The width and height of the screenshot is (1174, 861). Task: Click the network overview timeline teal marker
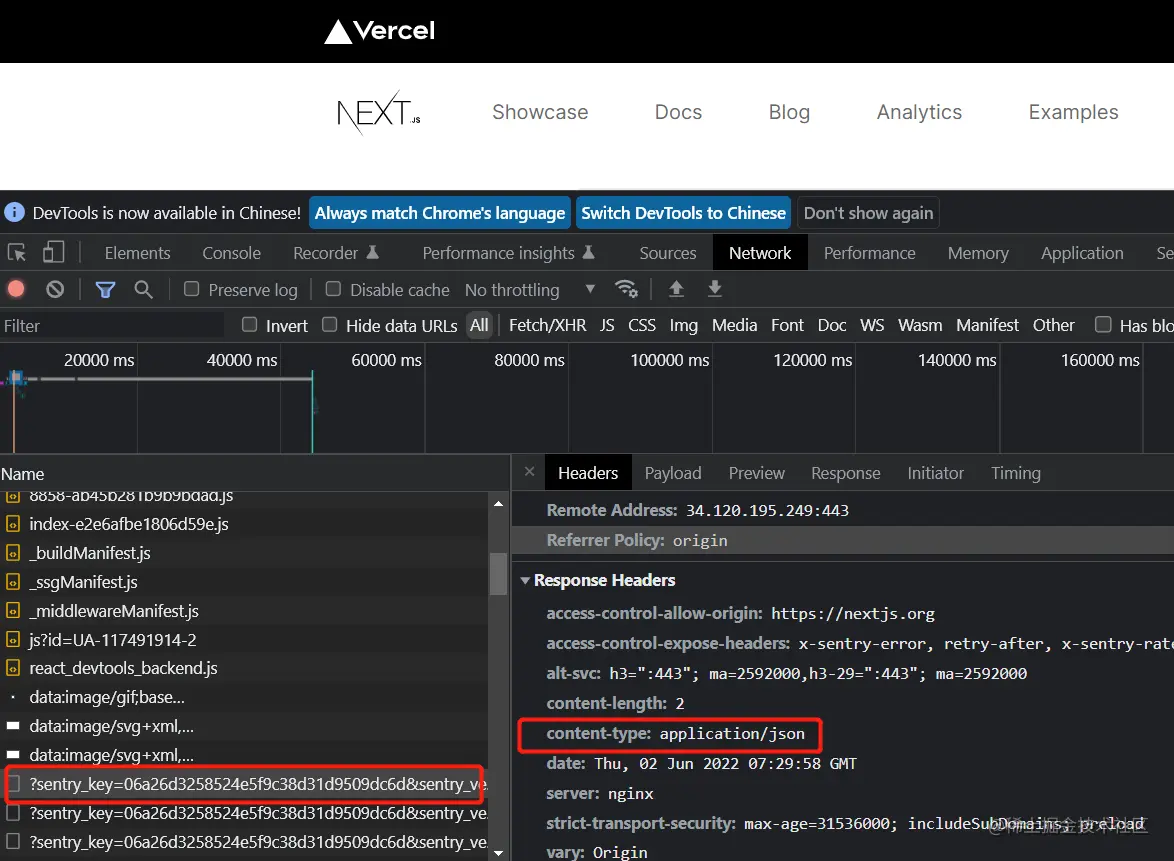(x=312, y=410)
